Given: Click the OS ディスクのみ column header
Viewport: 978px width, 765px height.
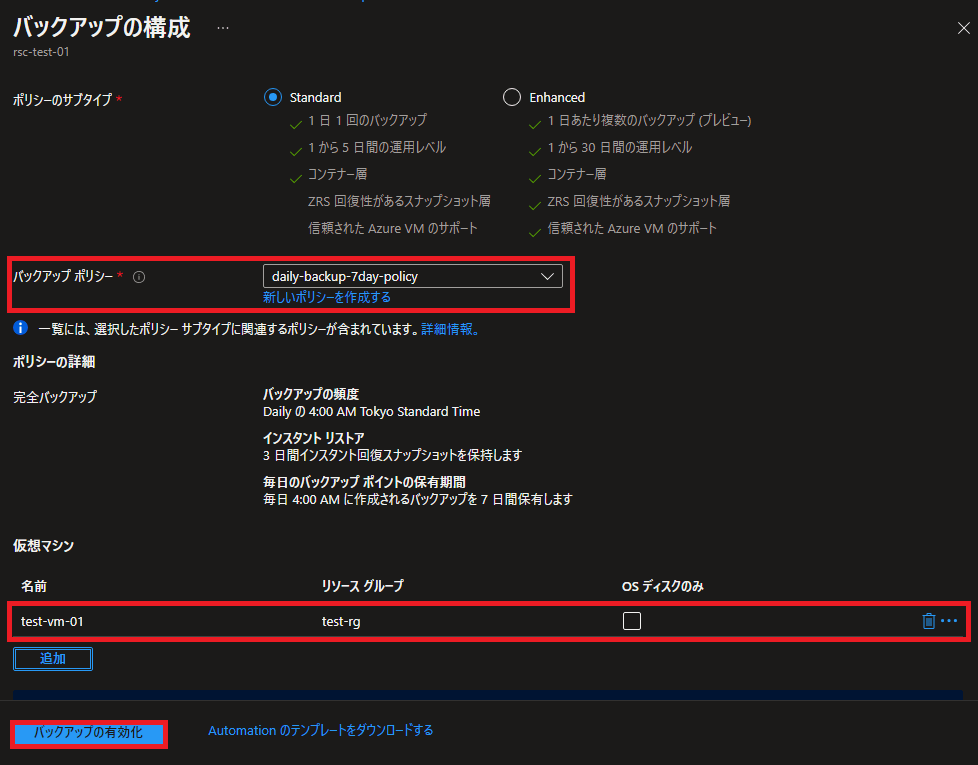Looking at the screenshot, I should [x=662, y=586].
